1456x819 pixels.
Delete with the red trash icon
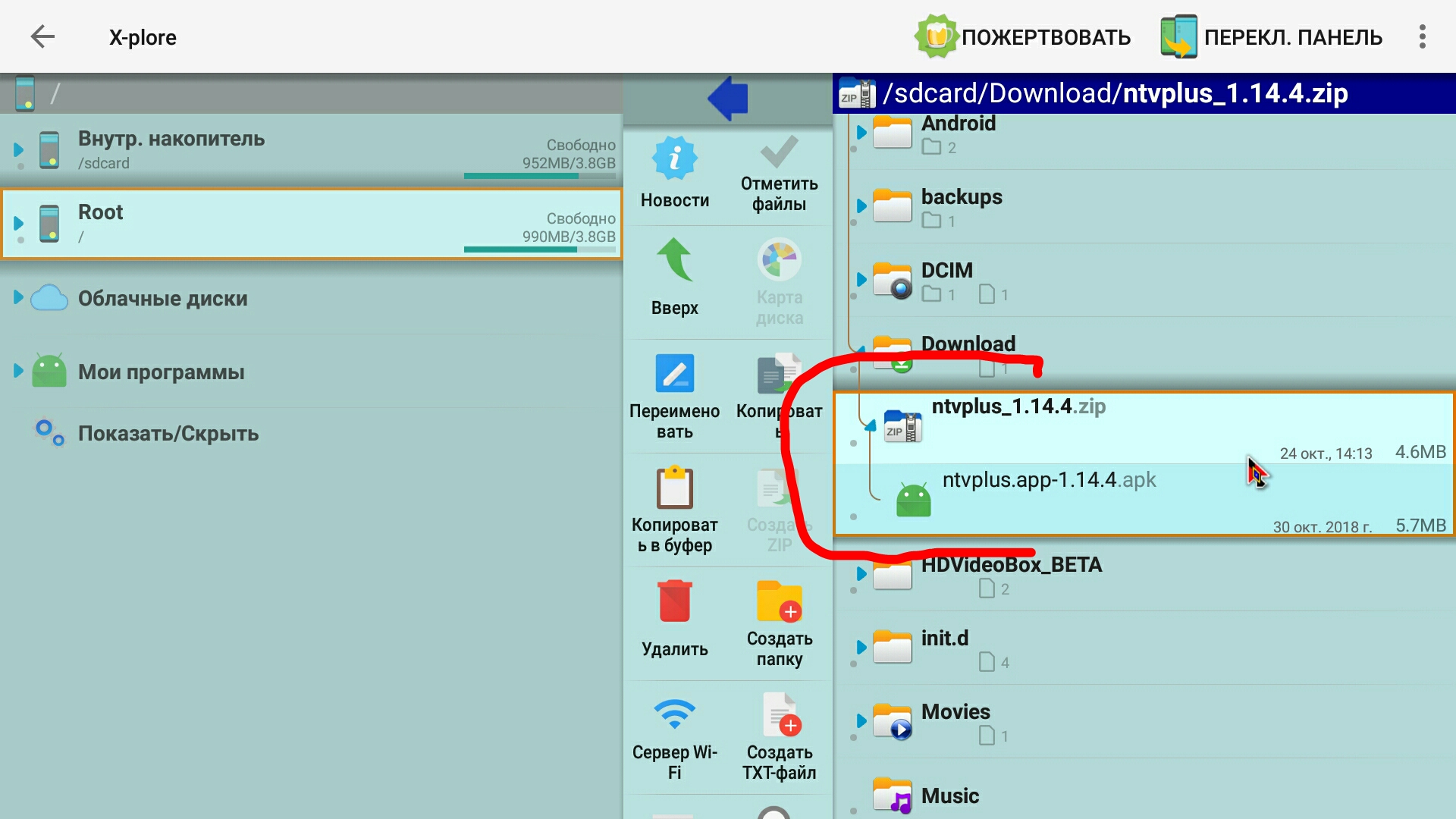pos(674,601)
